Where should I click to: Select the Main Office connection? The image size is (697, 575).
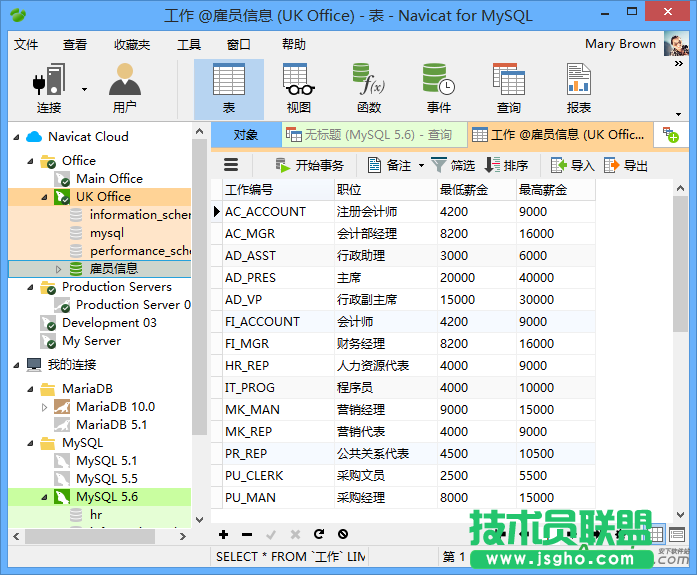109,179
